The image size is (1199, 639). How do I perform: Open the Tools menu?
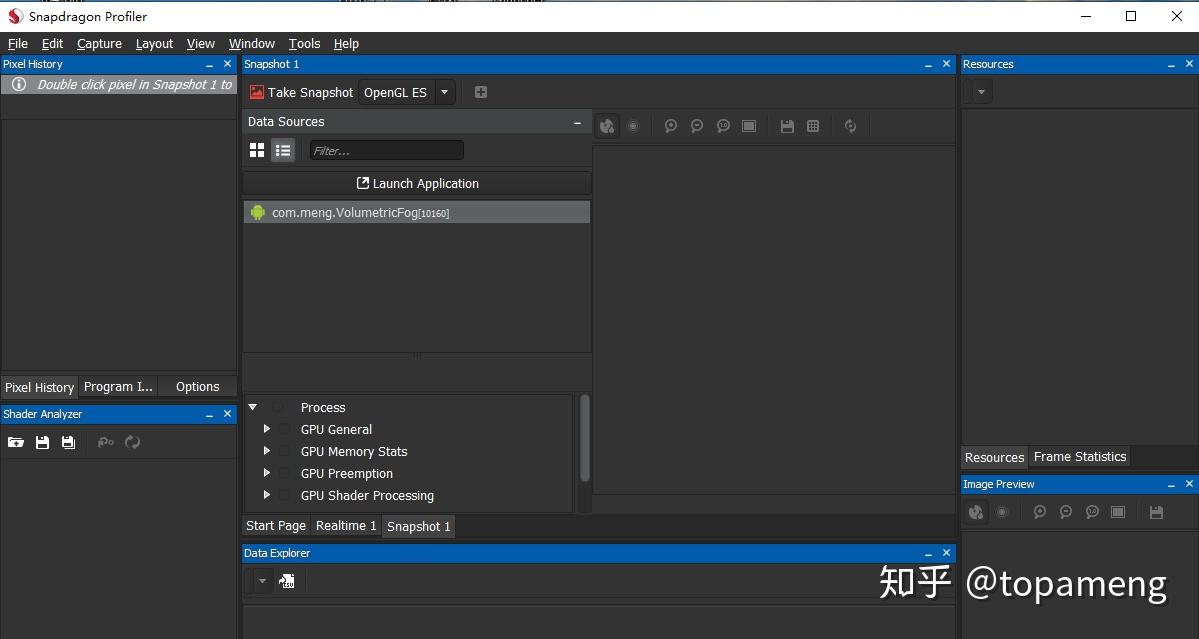point(304,44)
